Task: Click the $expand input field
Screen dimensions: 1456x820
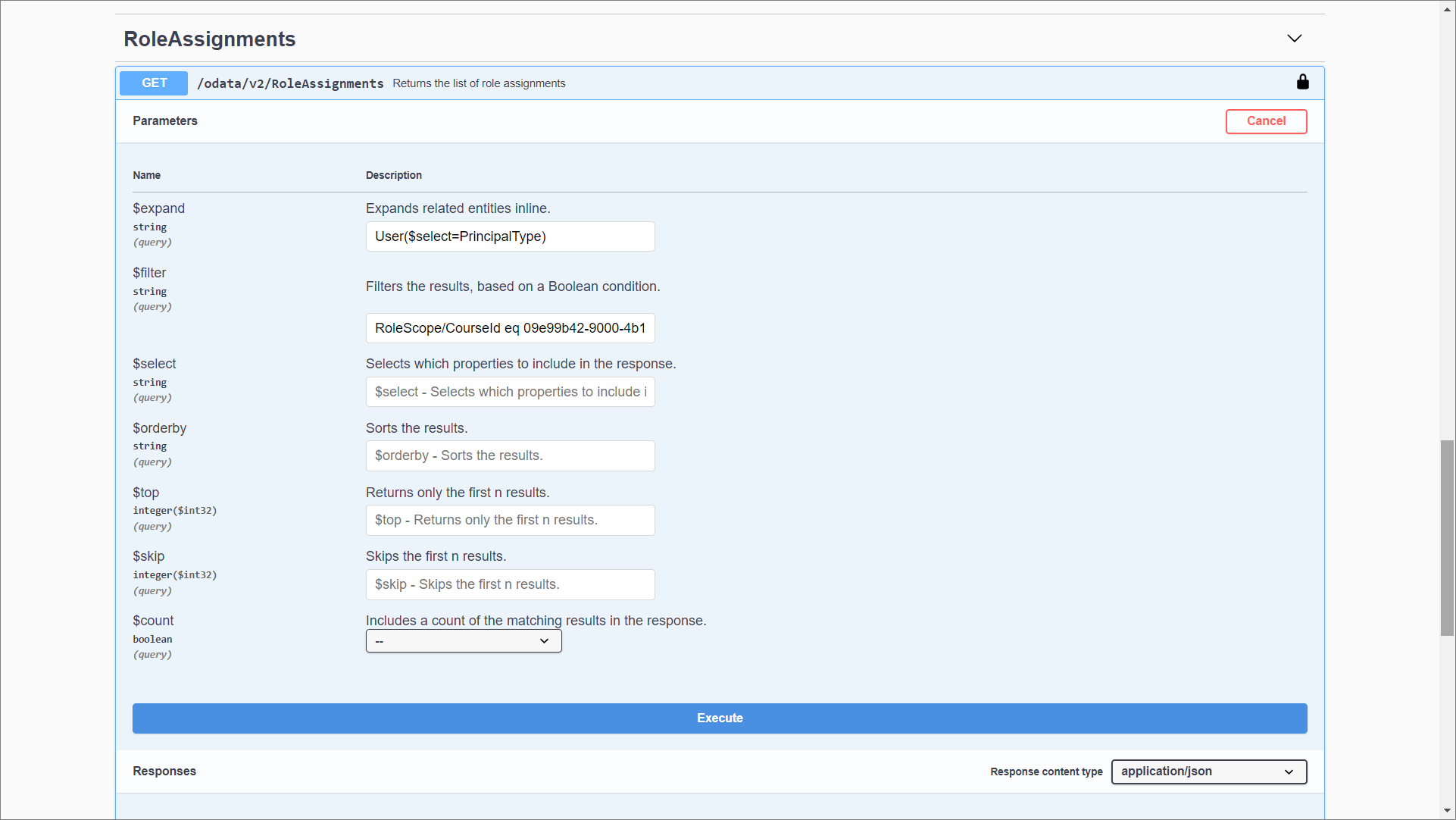Action: tap(510, 236)
